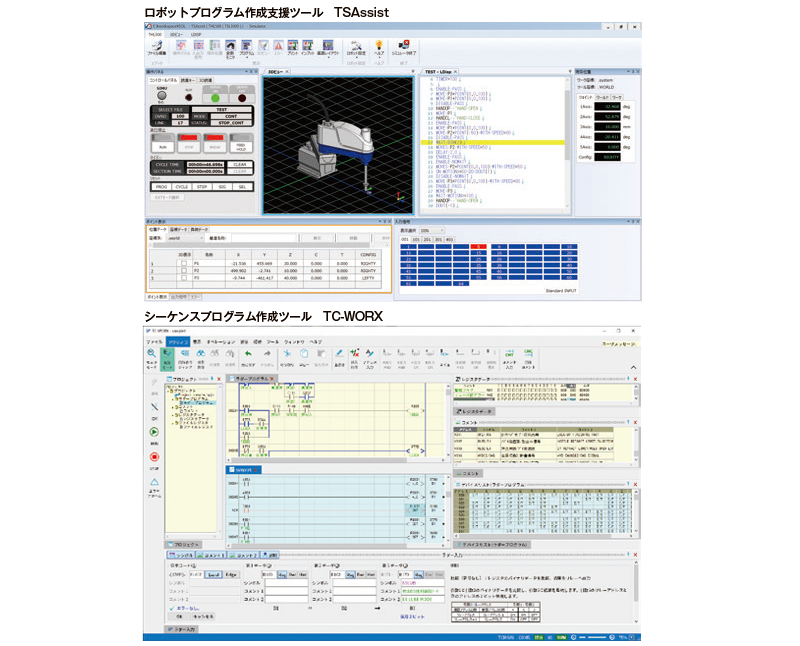Click the offline connection icon in TC-WORX sidebar
This screenshot has width=800, height=646.
(155, 407)
